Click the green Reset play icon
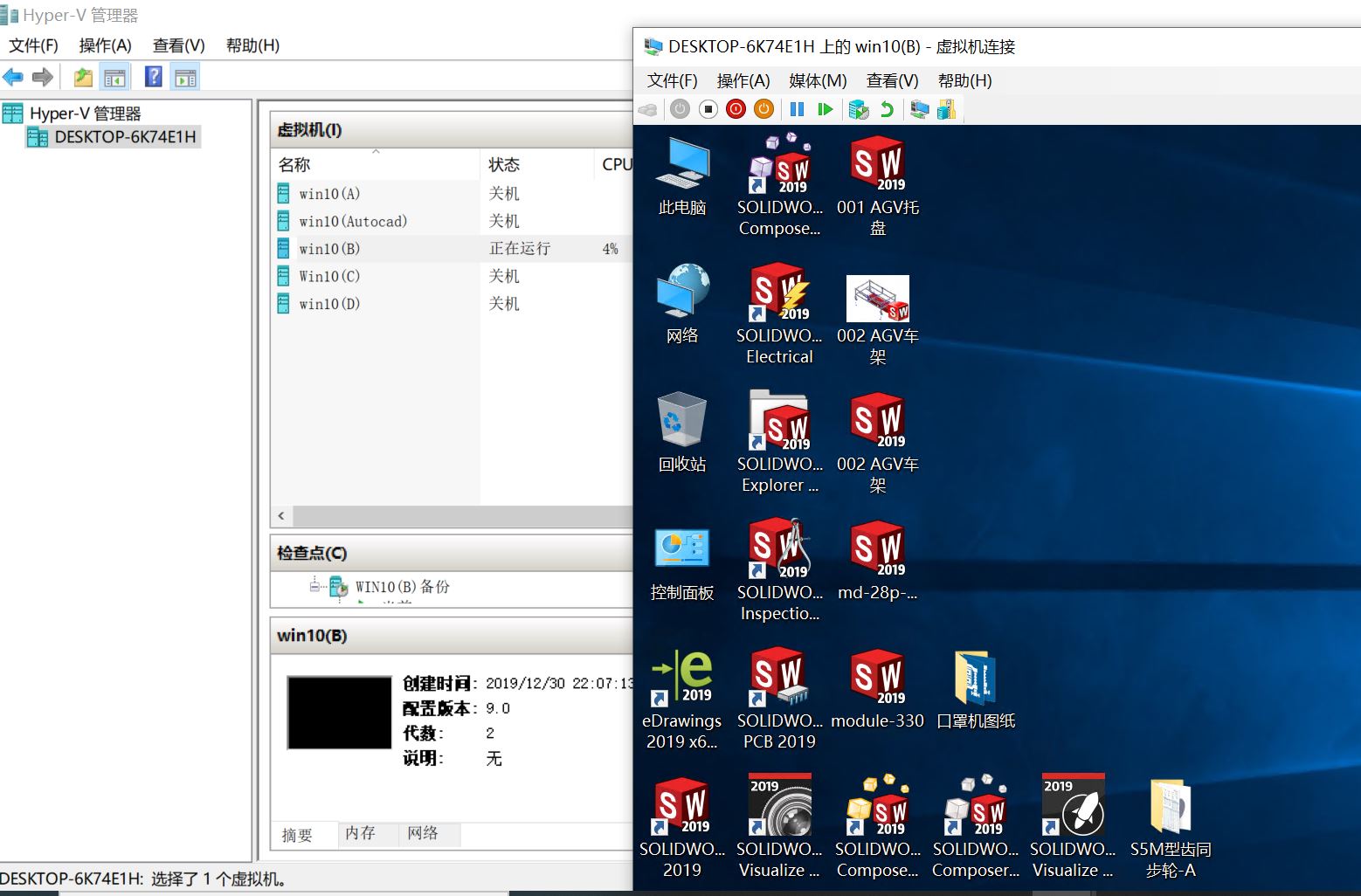 tap(825, 109)
